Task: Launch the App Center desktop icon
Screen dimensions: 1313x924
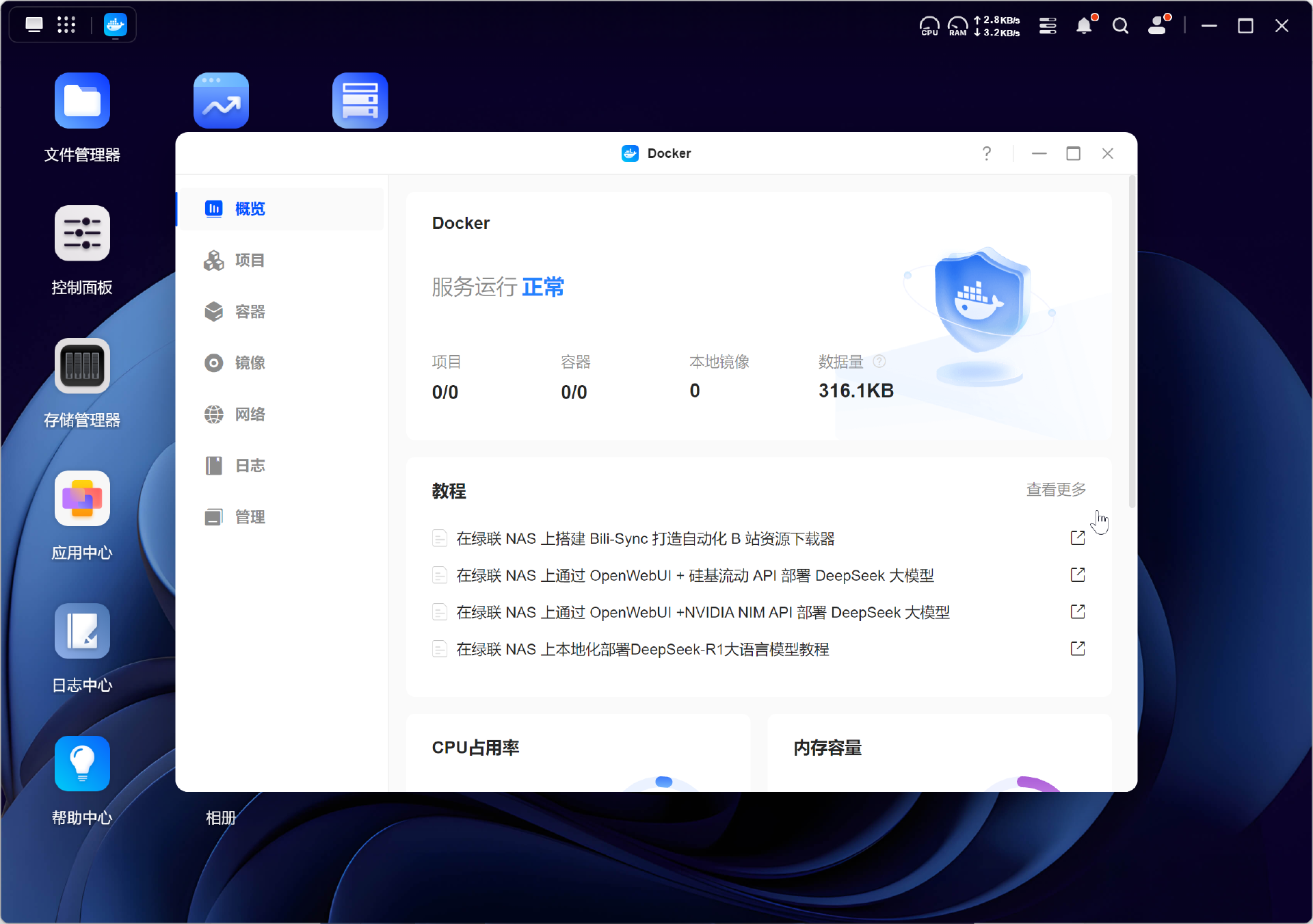Action: [x=82, y=499]
